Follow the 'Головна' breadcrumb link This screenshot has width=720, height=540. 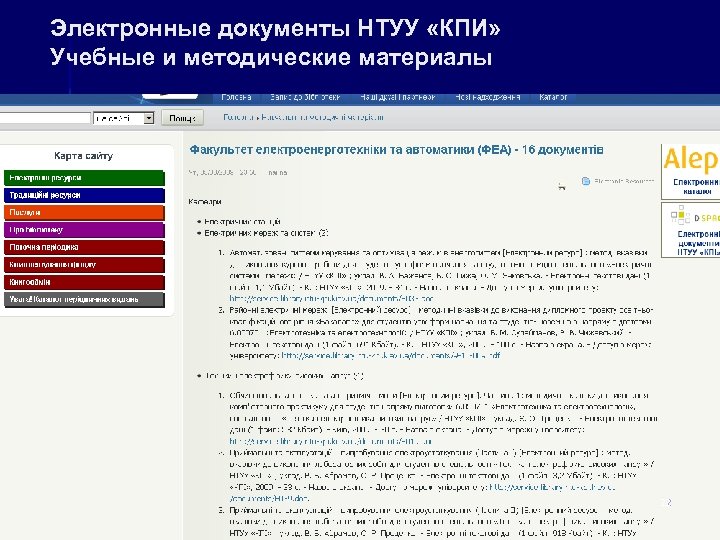[238, 118]
